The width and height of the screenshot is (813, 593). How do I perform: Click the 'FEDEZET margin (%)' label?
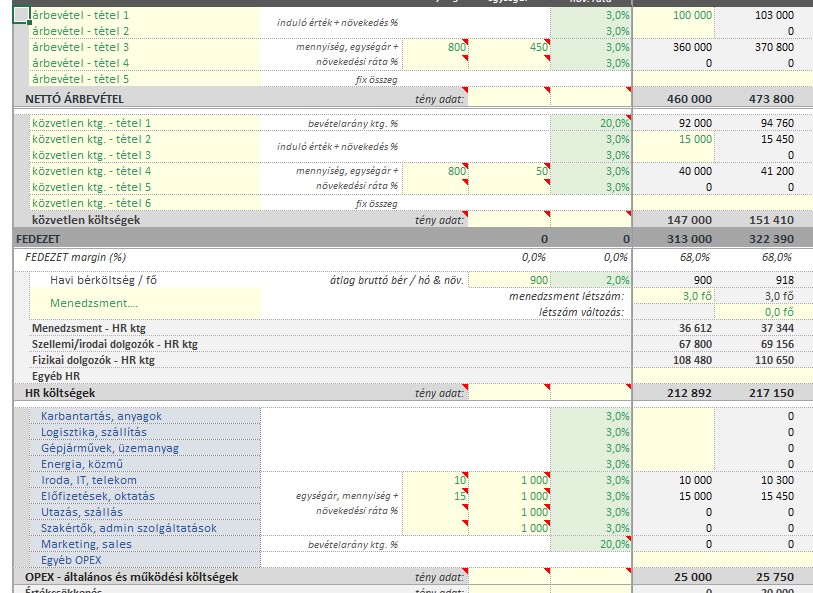click(75, 257)
